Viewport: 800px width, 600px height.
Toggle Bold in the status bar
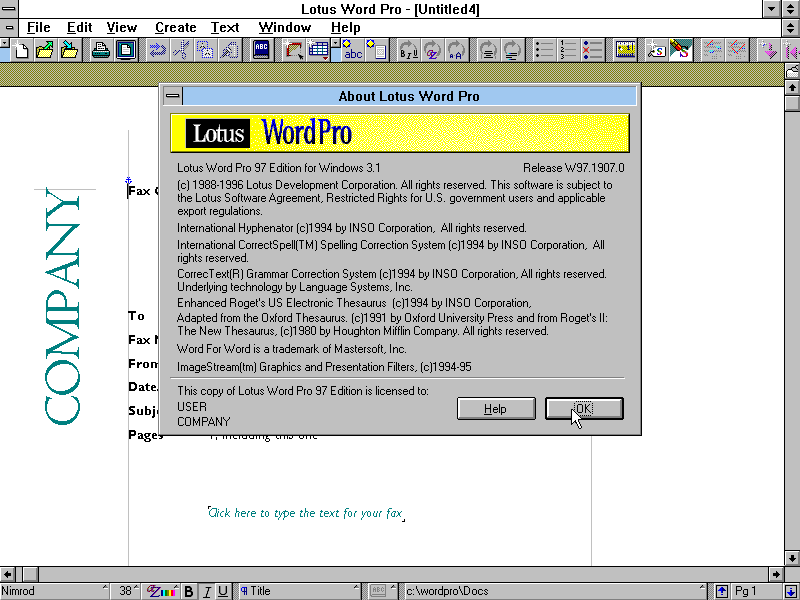(190, 591)
